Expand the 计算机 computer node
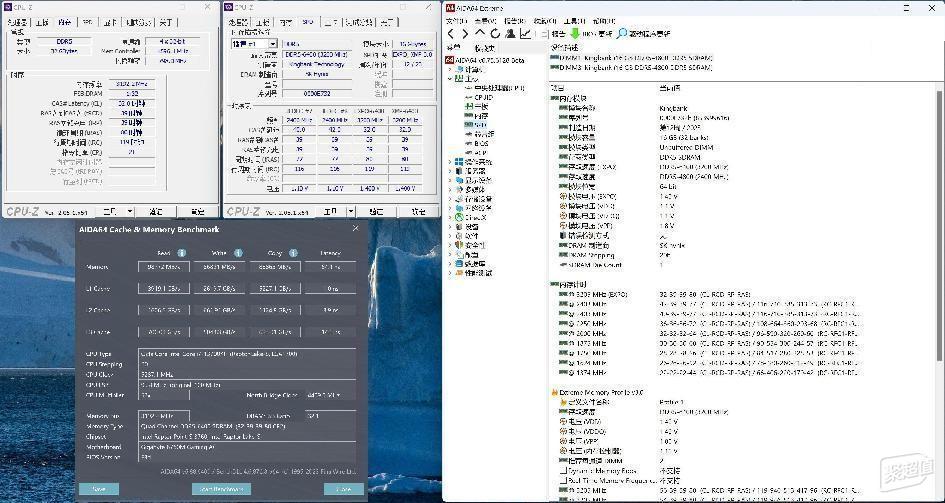Viewport: 945px width, 503px height. coord(450,69)
